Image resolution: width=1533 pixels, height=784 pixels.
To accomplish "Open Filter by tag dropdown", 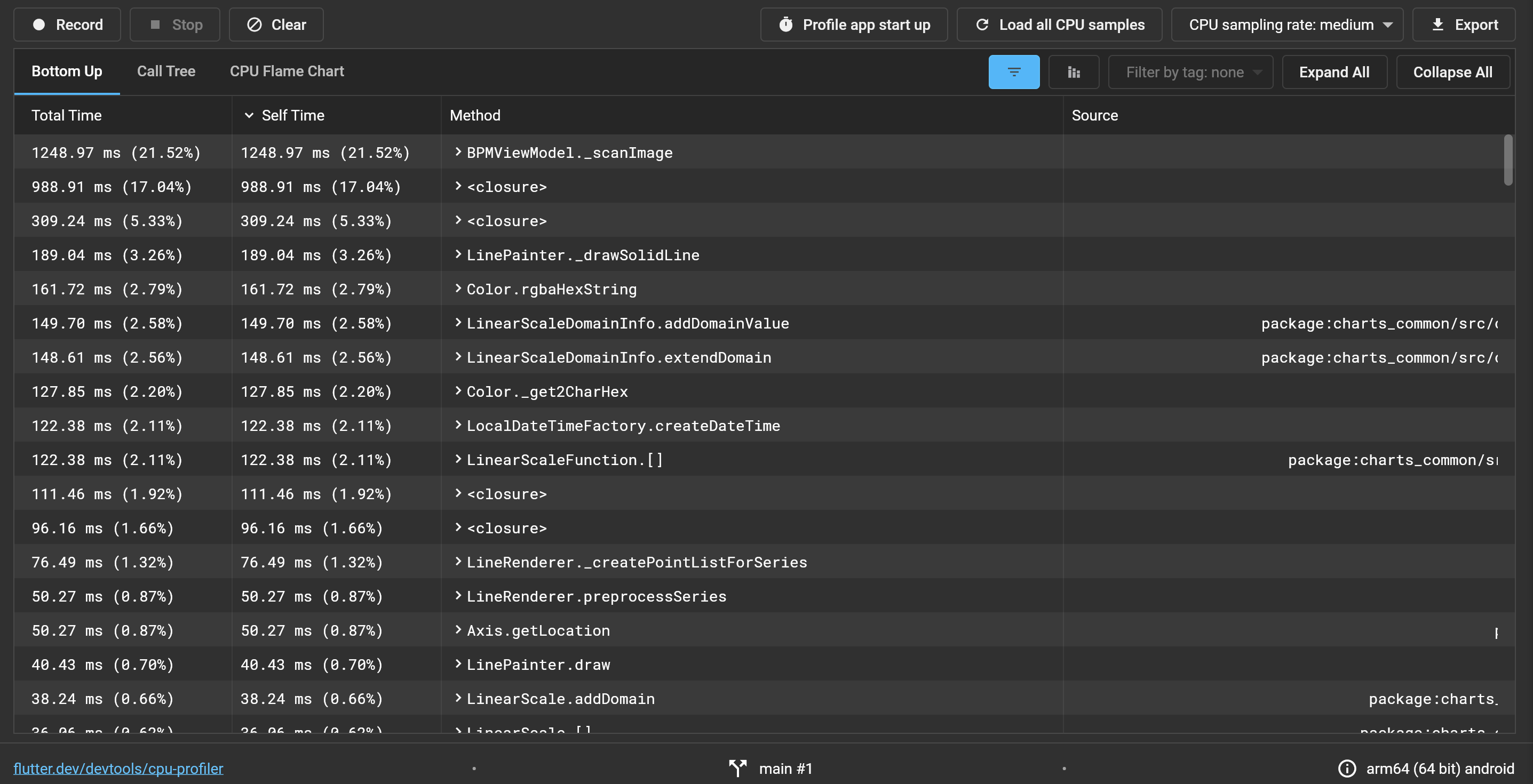I will [x=1191, y=72].
